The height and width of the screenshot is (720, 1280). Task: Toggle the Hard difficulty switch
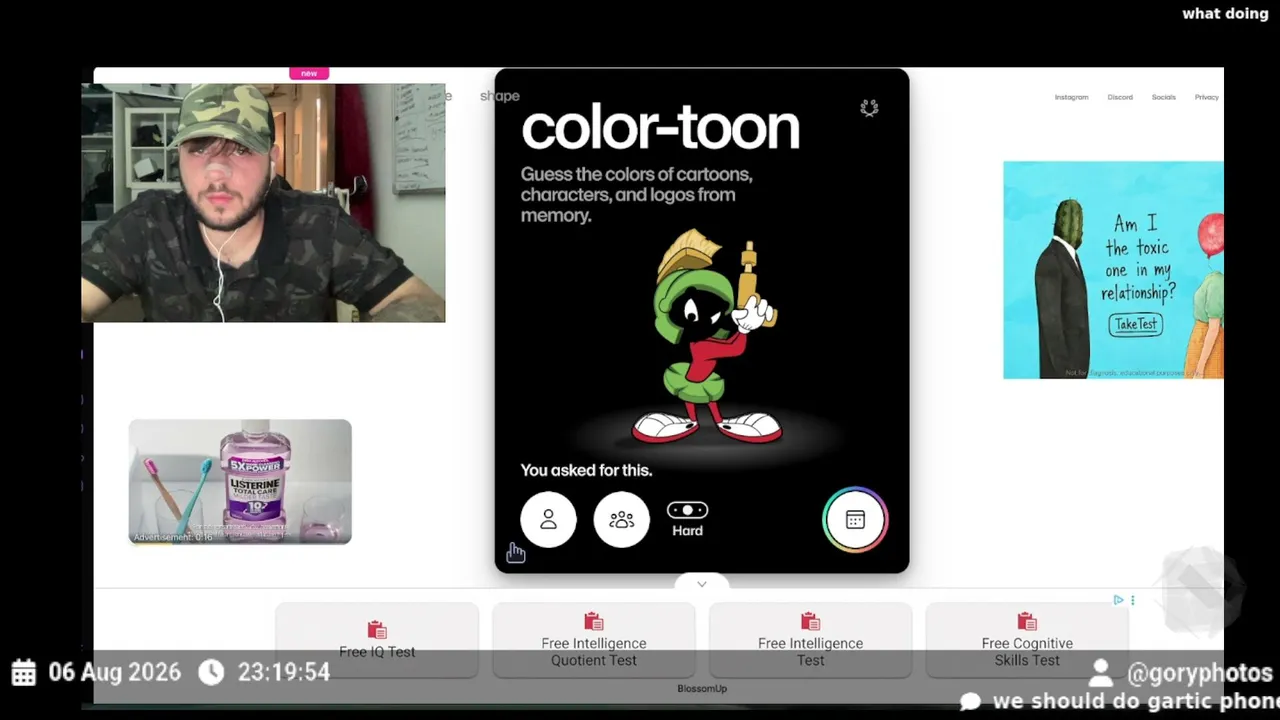tap(687, 510)
